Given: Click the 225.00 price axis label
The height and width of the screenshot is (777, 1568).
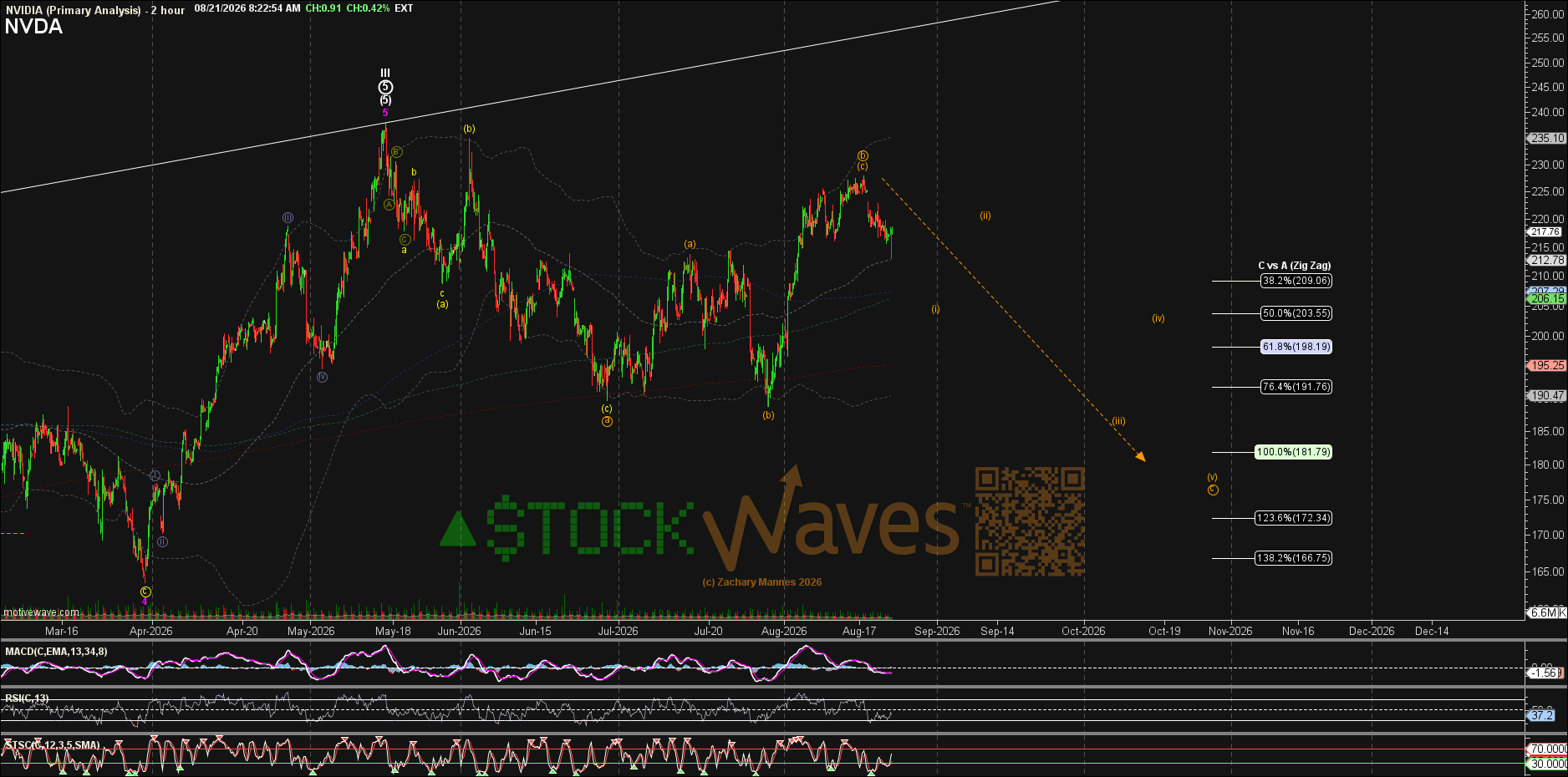Looking at the screenshot, I should coord(1548,191).
